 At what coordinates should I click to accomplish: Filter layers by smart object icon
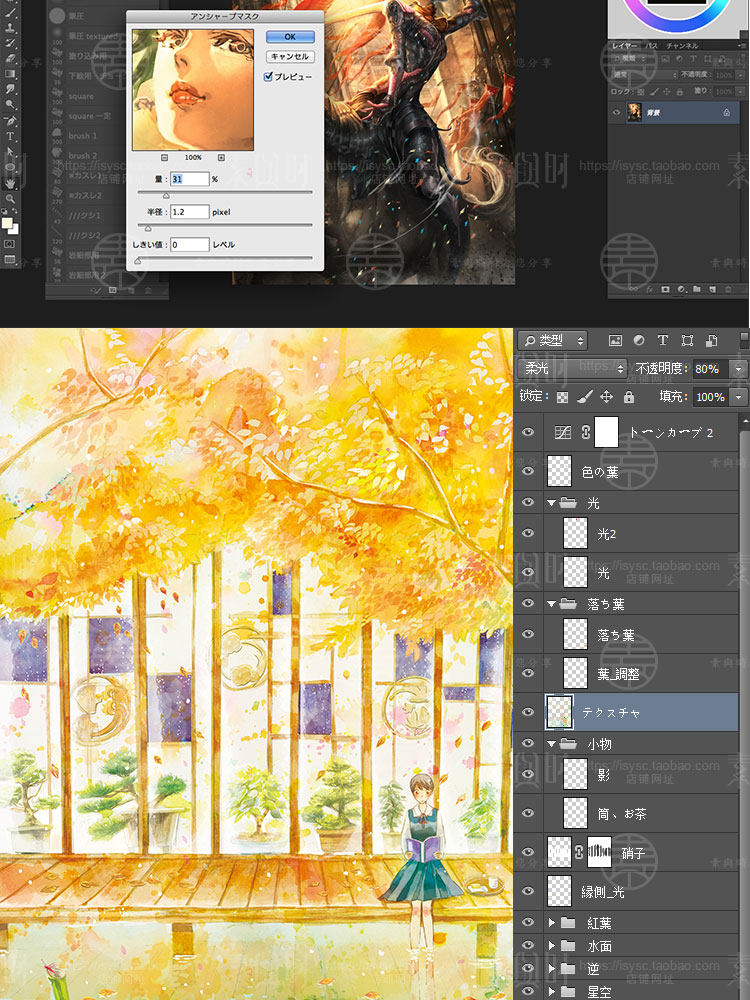point(712,341)
